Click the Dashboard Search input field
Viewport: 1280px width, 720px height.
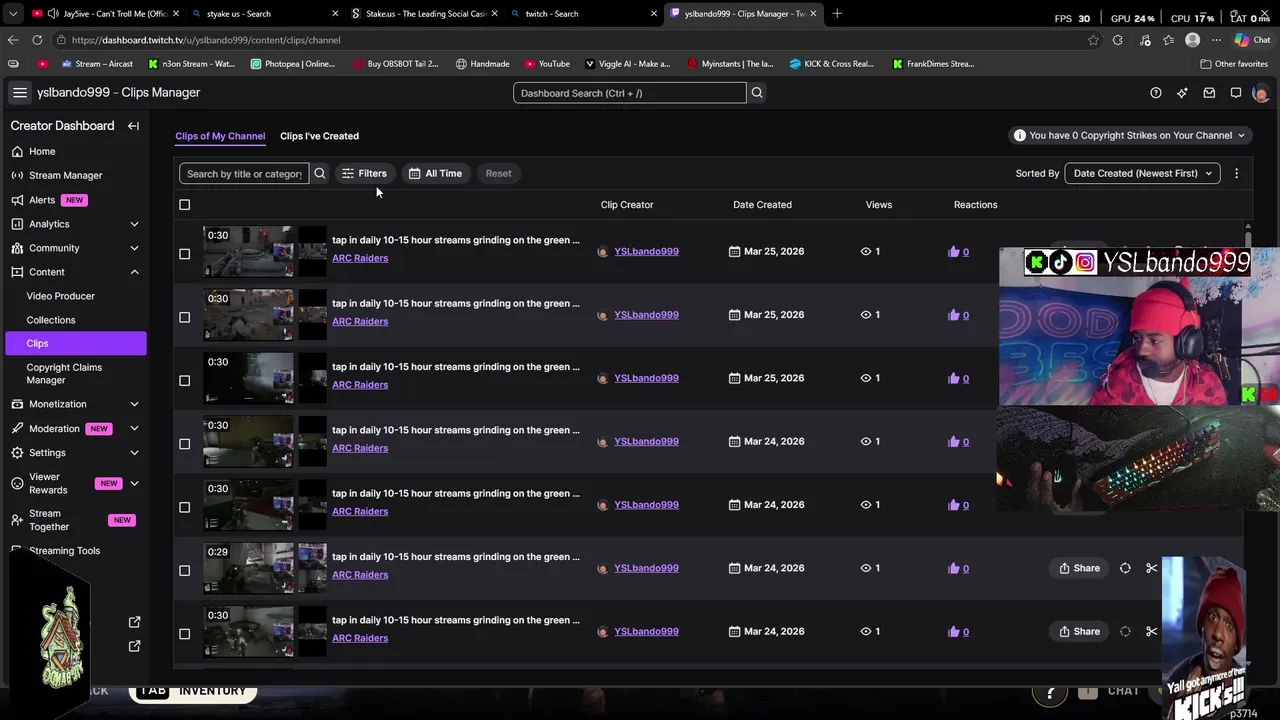630,93
